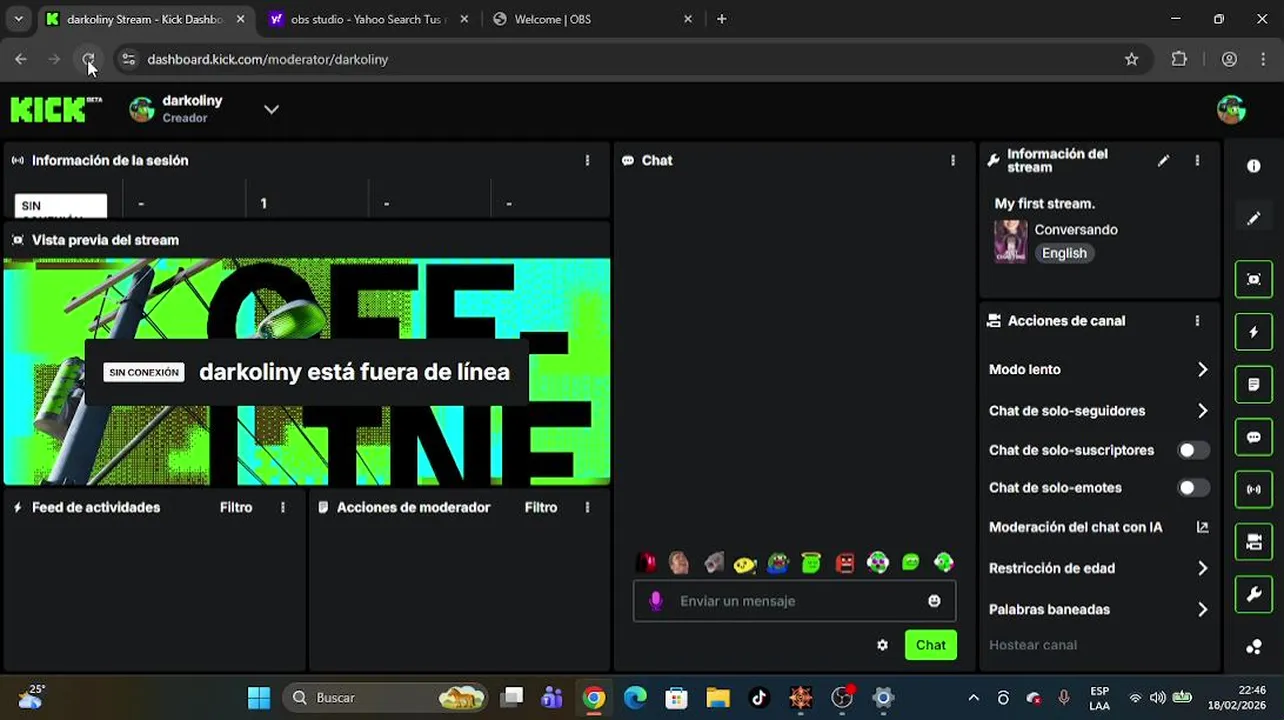The height and width of the screenshot is (720, 1284).
Task: Insert the bald man face emote
Action: 679,563
